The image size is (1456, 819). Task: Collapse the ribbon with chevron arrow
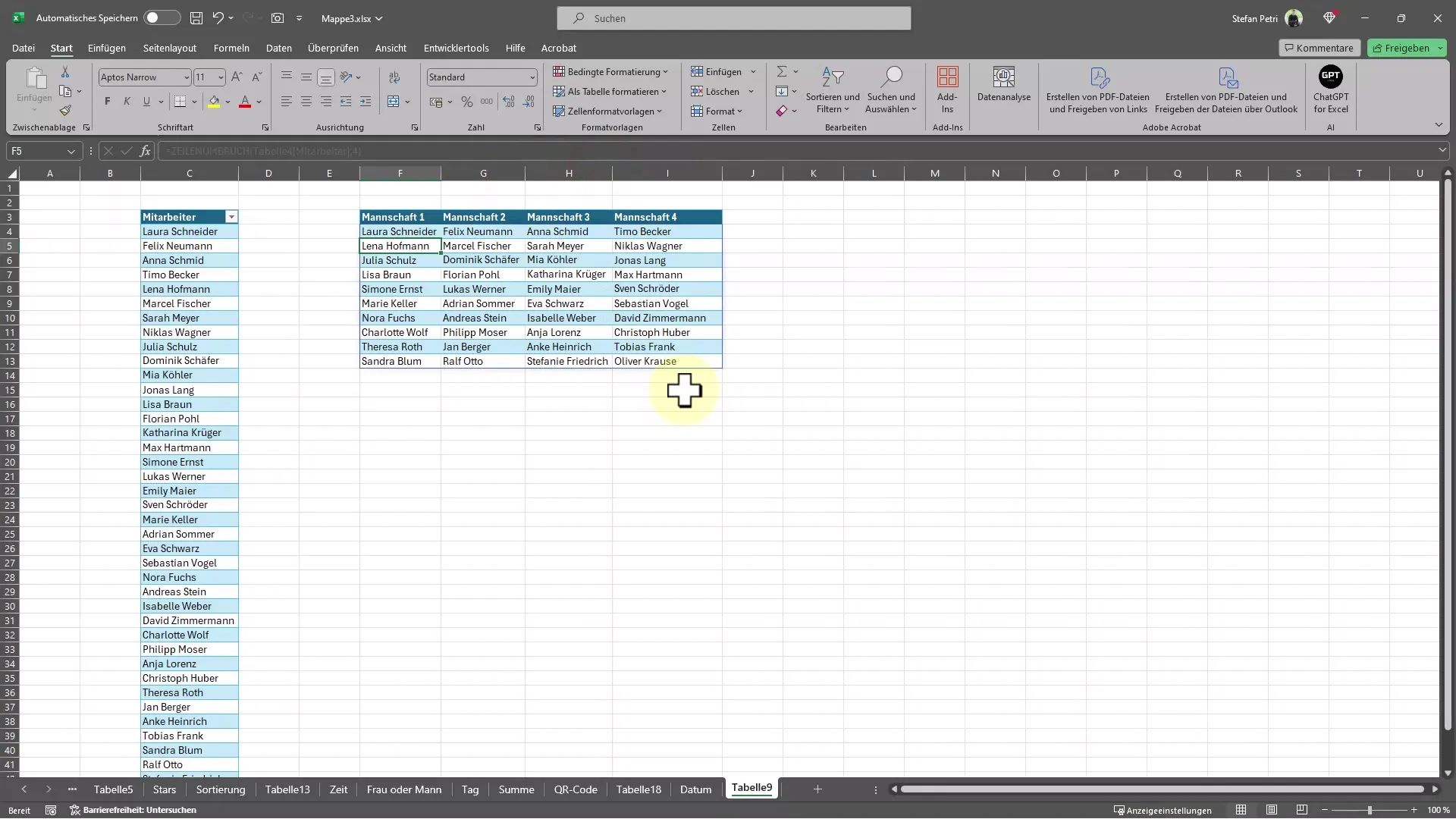pos(1439,125)
